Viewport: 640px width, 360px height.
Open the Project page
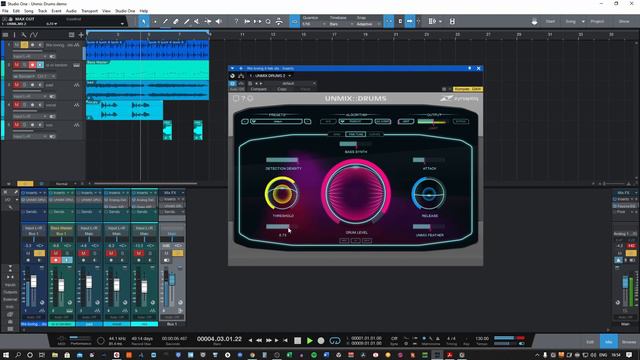(597, 21)
